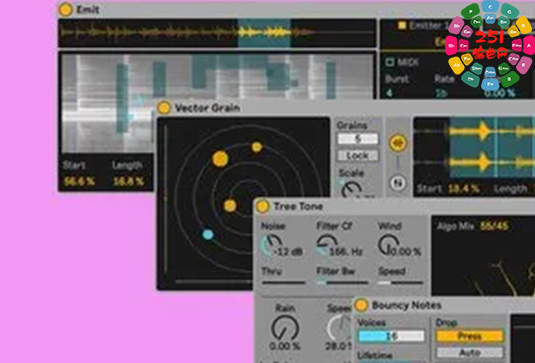The width and height of the screenshot is (535, 363).
Task: Select the large yellow grain dot on the orbit
Action: coord(220,159)
